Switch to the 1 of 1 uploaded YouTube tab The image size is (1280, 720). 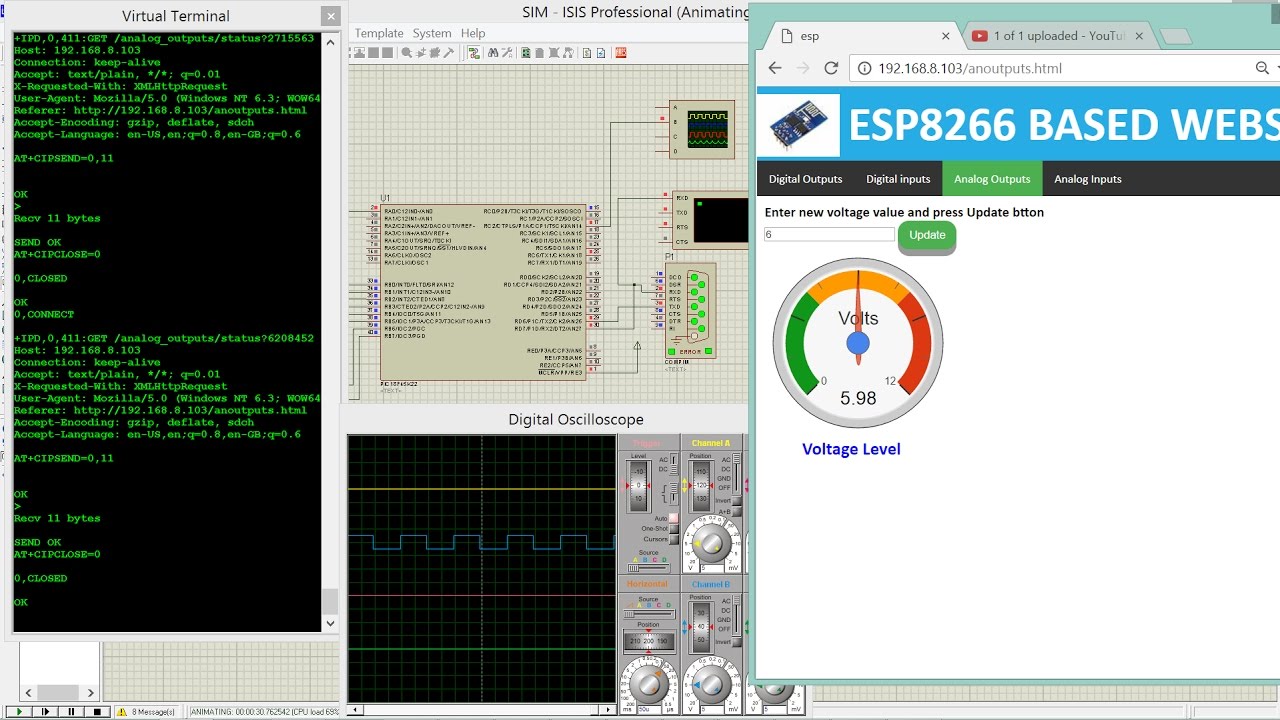(x=1060, y=36)
